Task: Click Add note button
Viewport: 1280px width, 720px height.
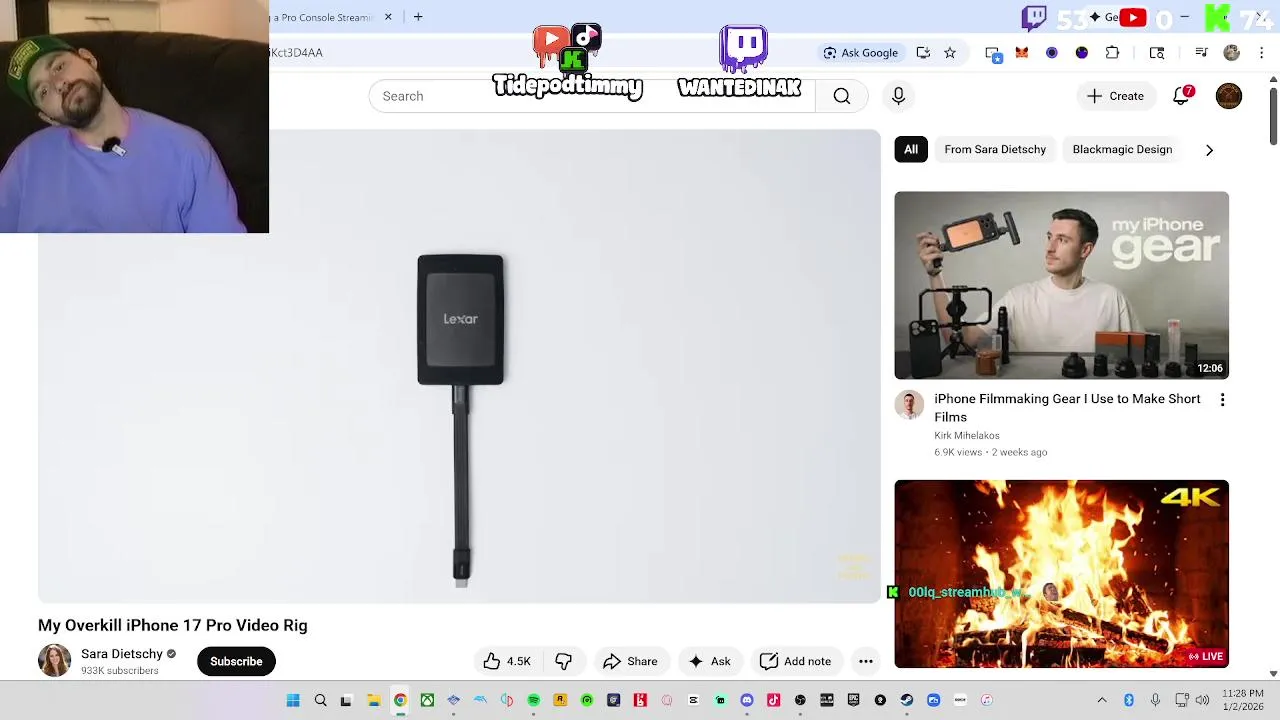Action: pos(795,661)
